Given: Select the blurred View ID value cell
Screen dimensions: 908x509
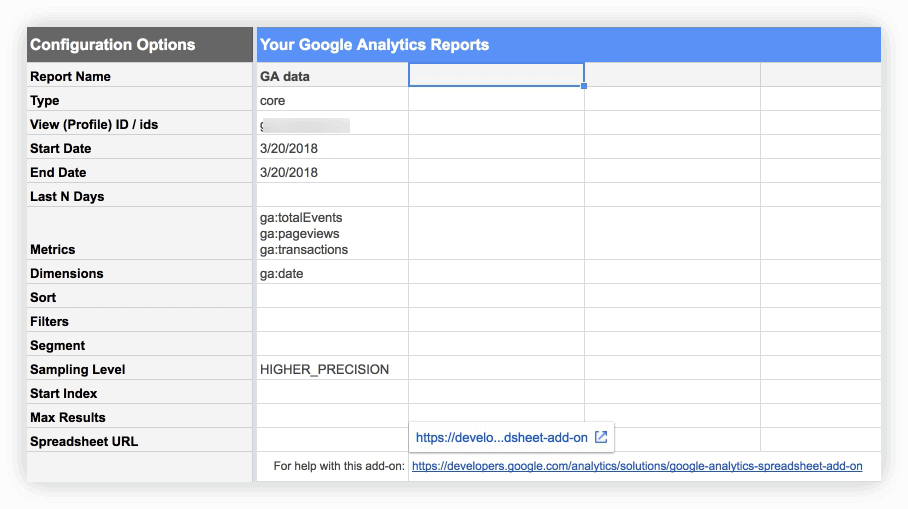Looking at the screenshot, I should [332, 124].
